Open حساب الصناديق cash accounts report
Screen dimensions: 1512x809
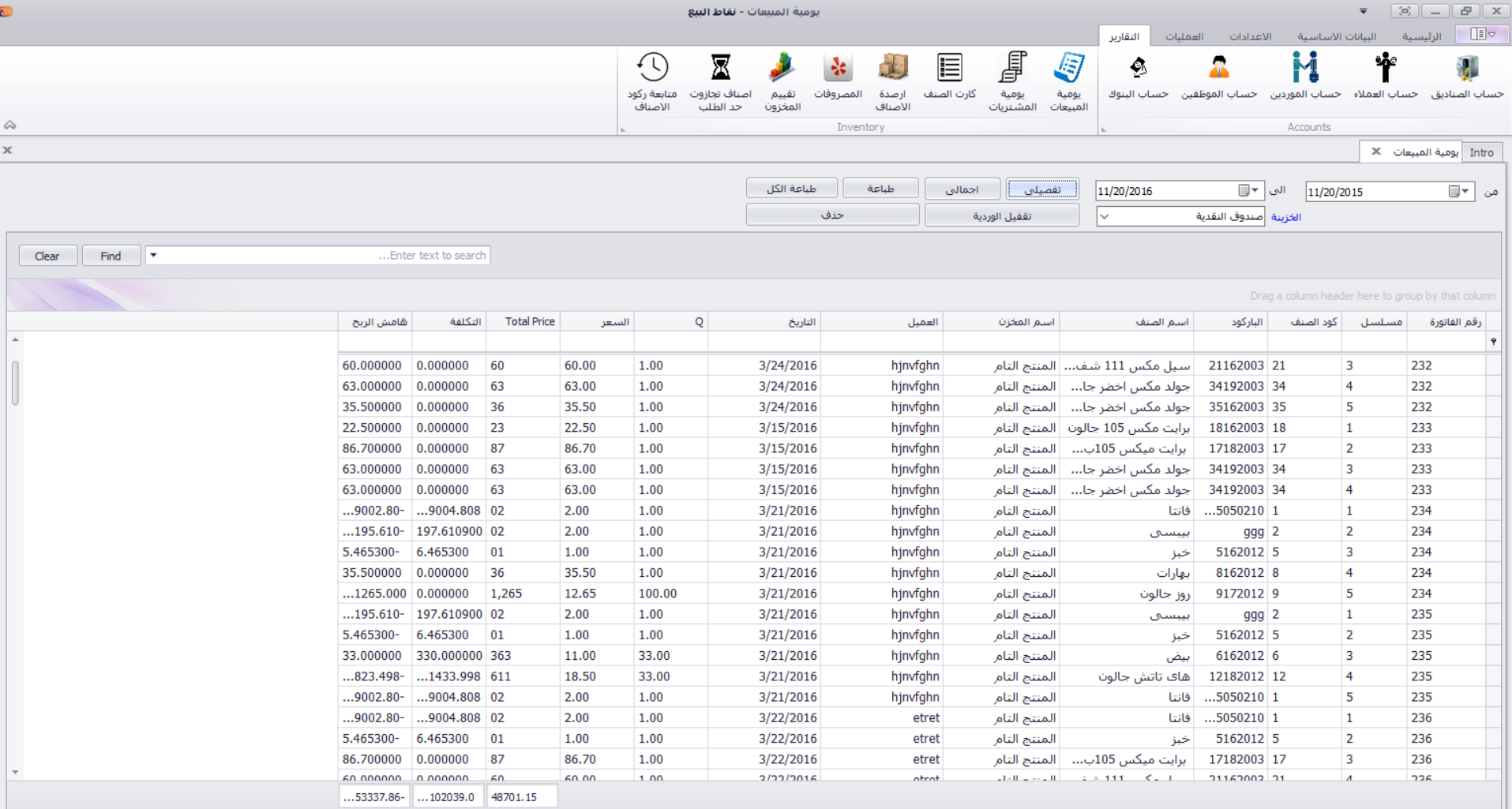tap(1467, 77)
